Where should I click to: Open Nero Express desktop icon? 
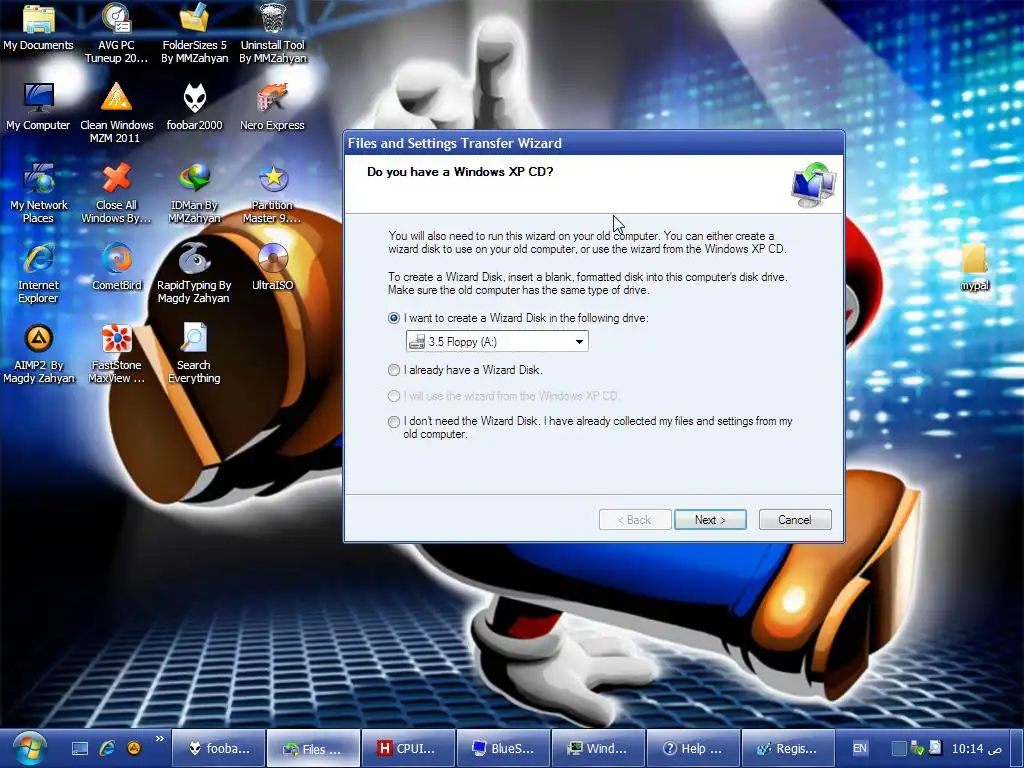click(x=272, y=107)
